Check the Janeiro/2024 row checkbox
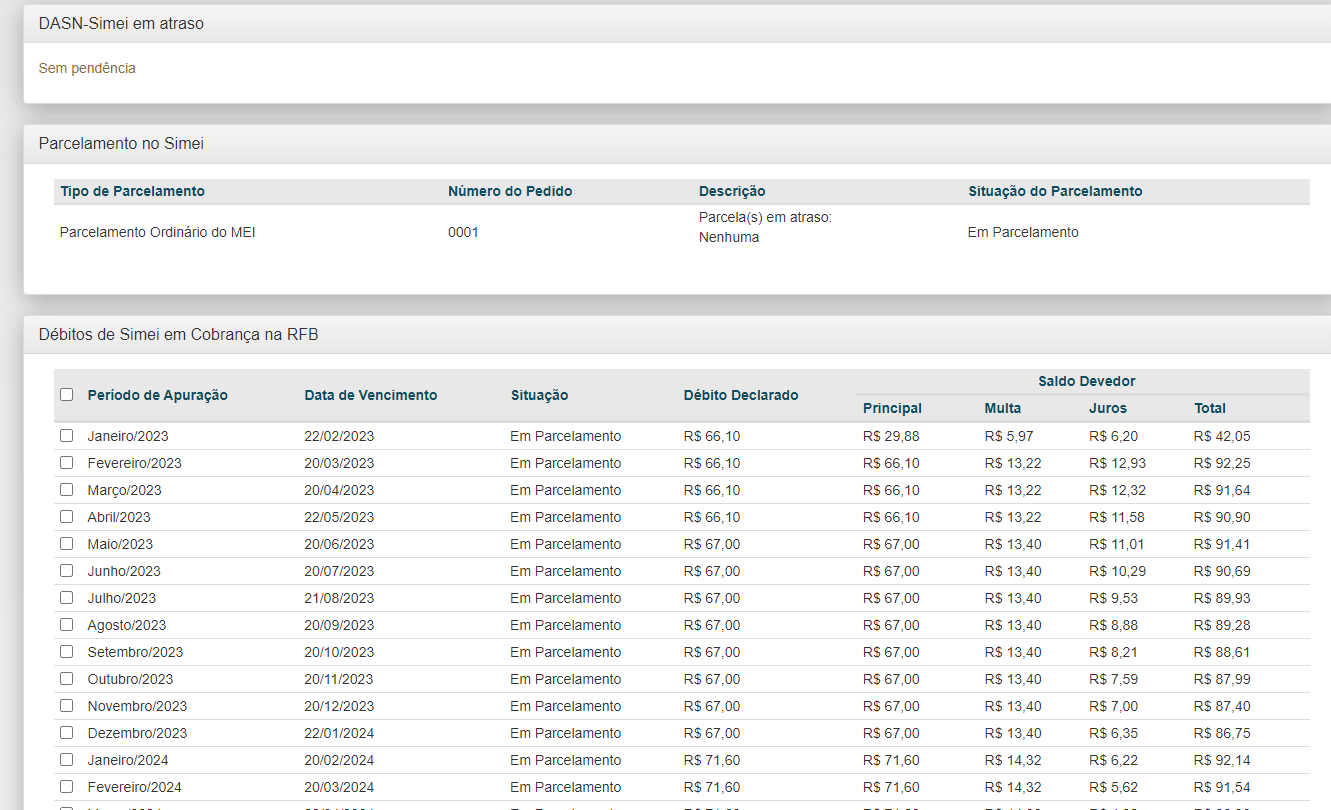This screenshot has height=810, width=1331. tap(66, 760)
